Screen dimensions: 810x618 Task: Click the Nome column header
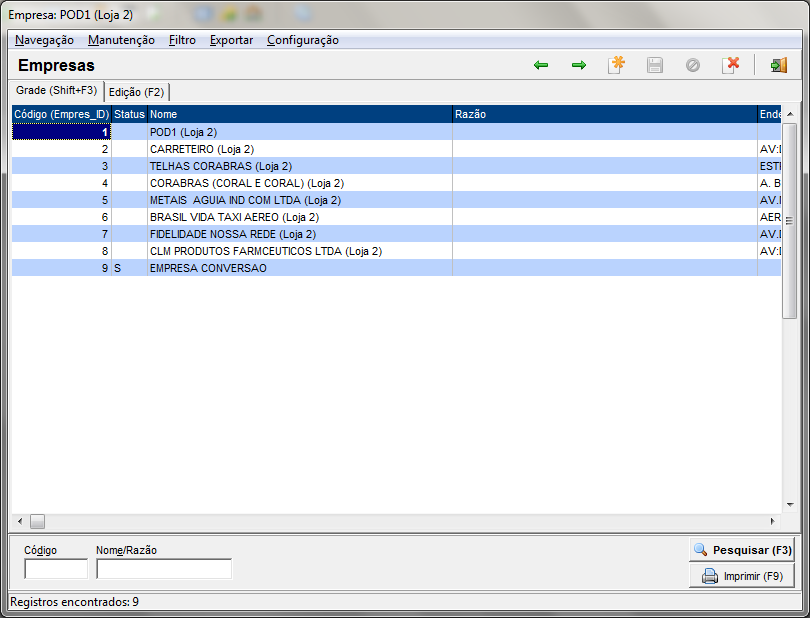coord(300,114)
